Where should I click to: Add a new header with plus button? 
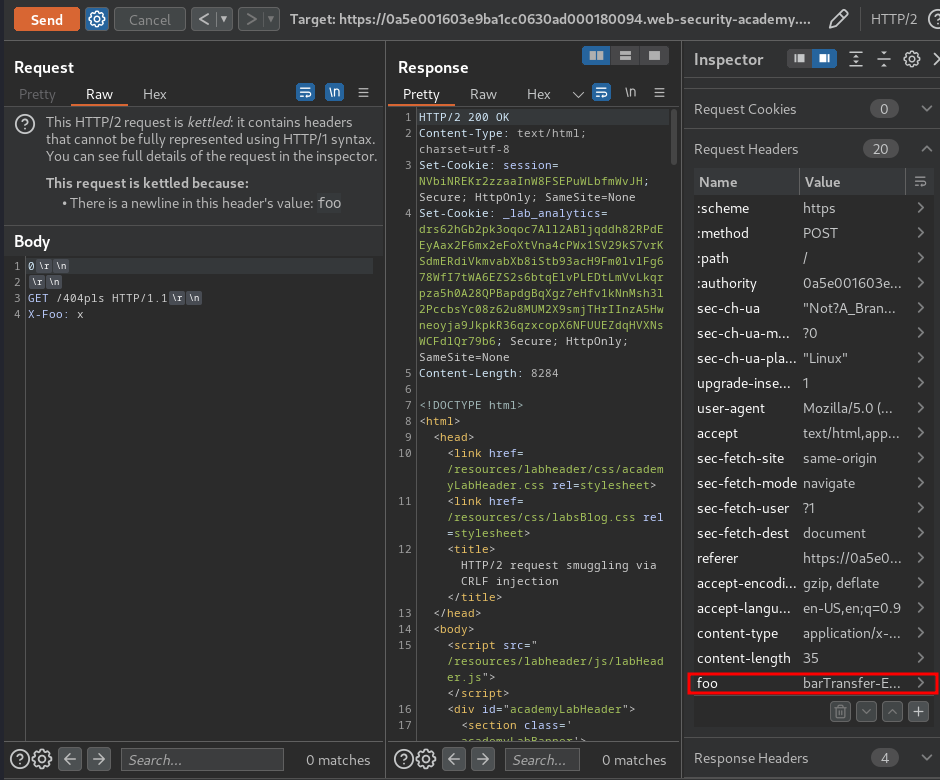coord(918,712)
